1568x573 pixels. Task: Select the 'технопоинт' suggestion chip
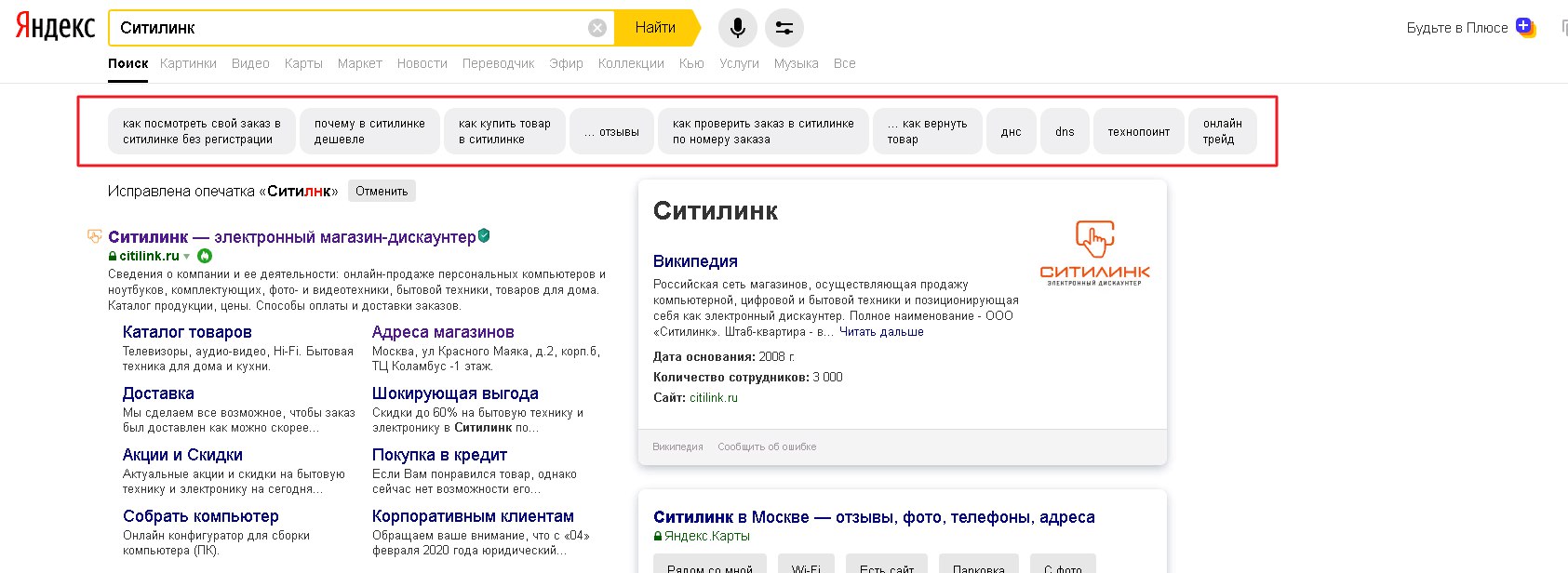point(1139,131)
